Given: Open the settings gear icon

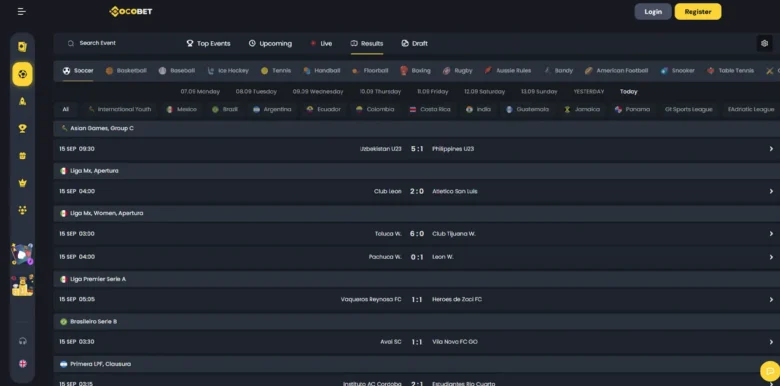Looking at the screenshot, I should tap(765, 43).
